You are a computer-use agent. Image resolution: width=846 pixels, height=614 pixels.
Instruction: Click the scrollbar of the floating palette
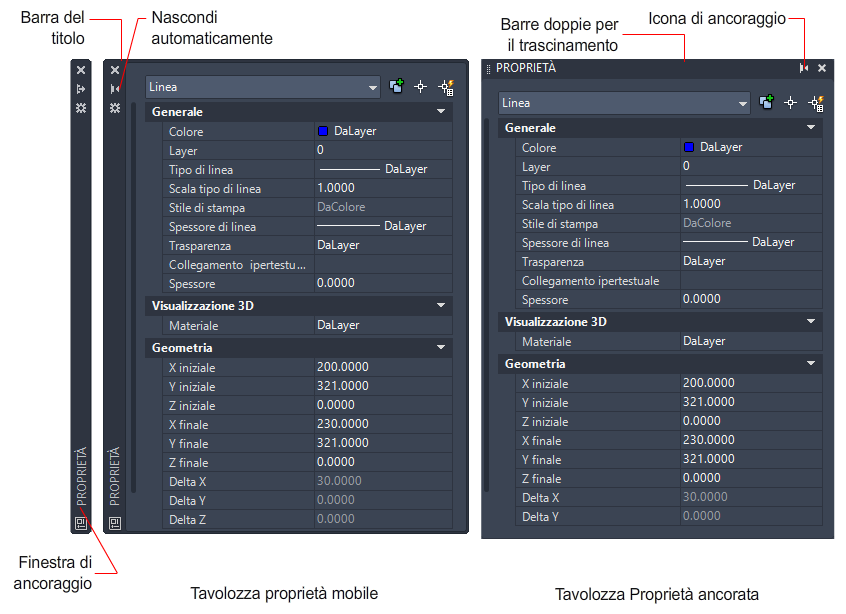[133, 297]
